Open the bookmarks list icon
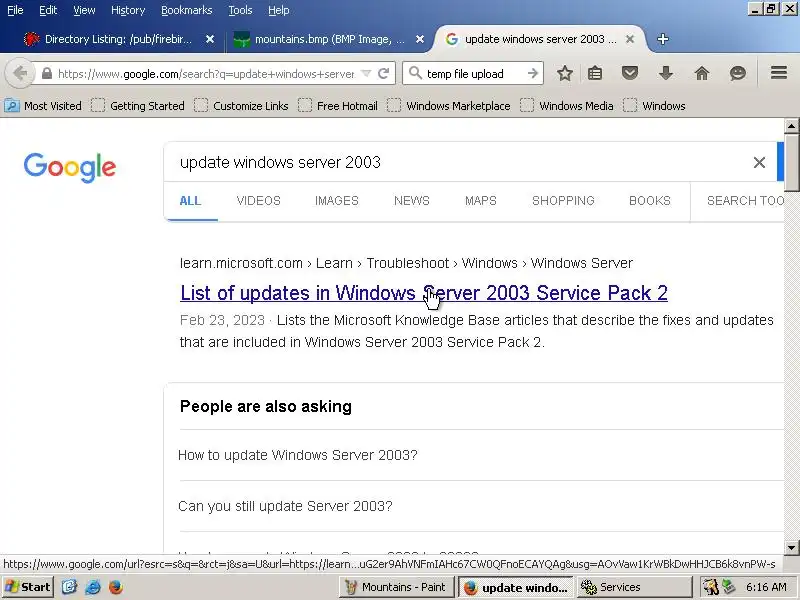The image size is (800, 600). 595,73
